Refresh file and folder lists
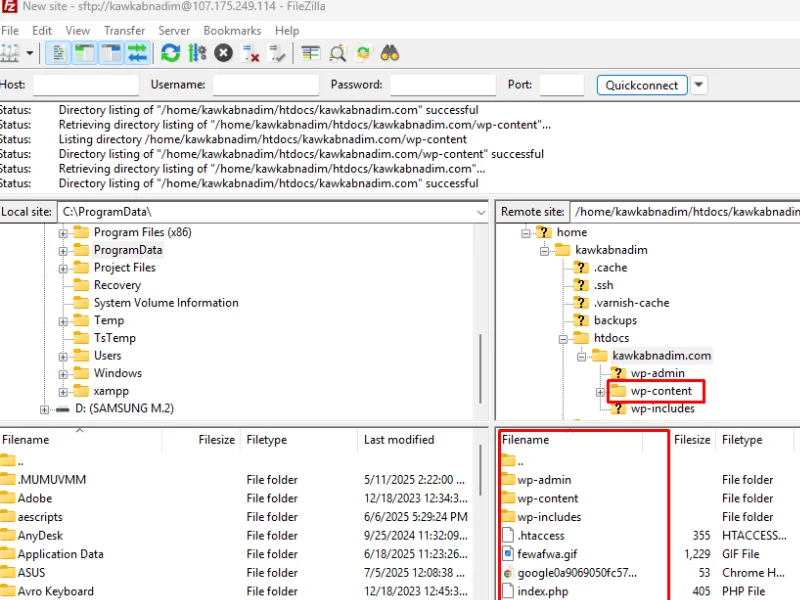 click(x=170, y=53)
